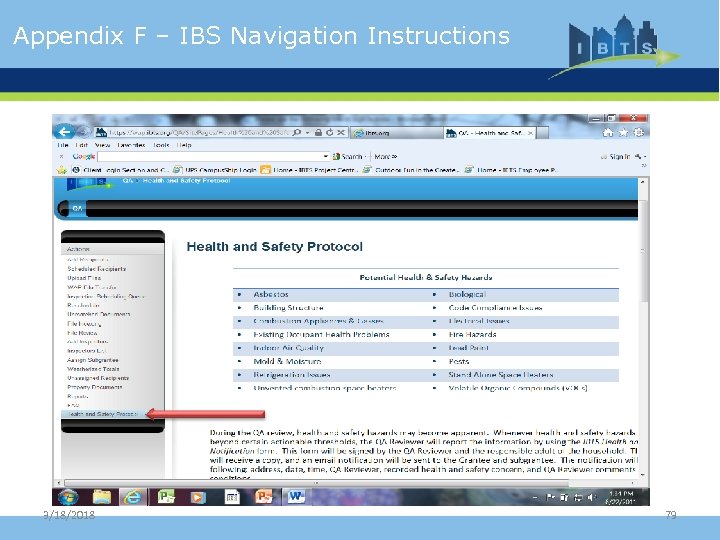
Task: Close the QA - Health and Safety tab
Action: (530, 133)
